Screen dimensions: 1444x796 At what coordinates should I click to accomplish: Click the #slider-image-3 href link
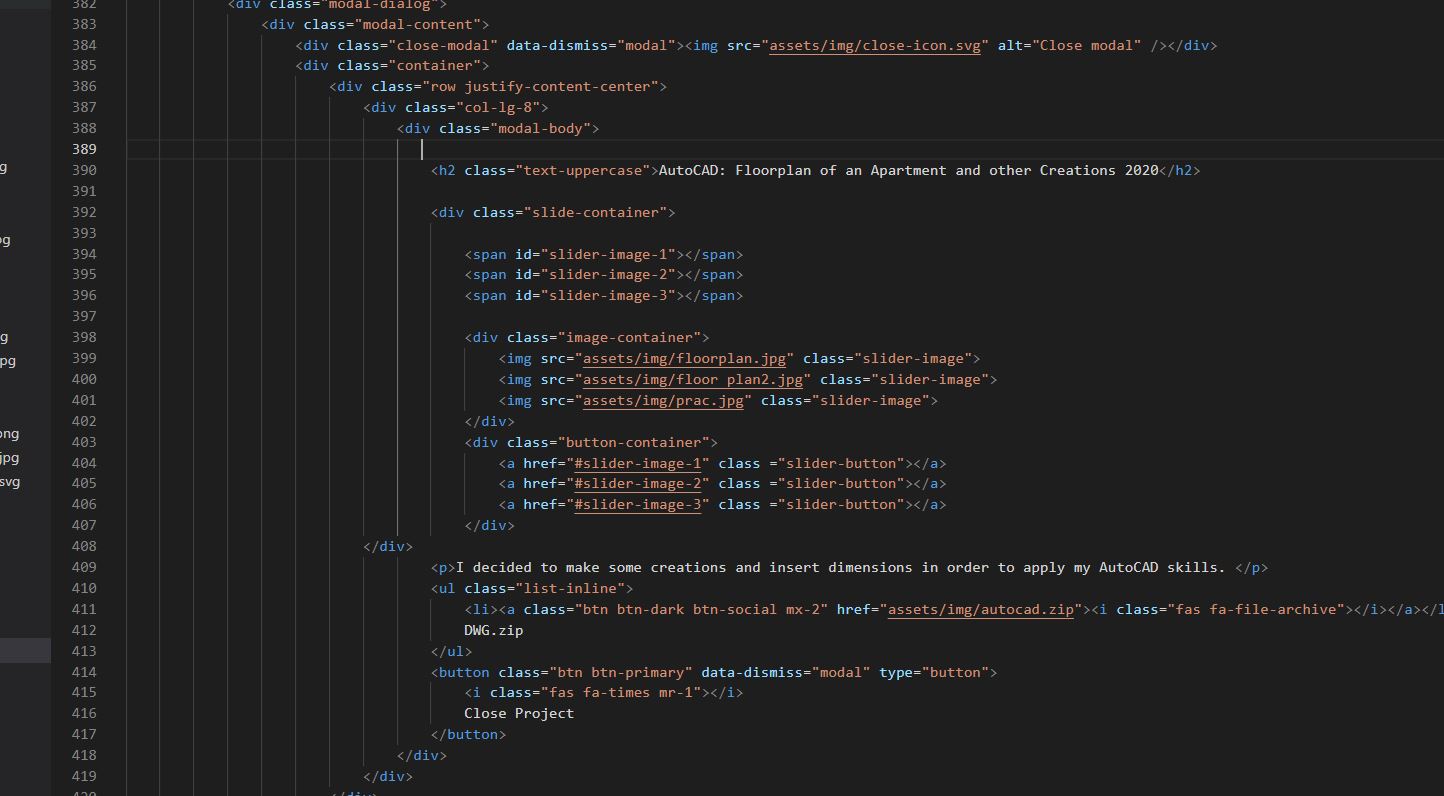coord(637,504)
